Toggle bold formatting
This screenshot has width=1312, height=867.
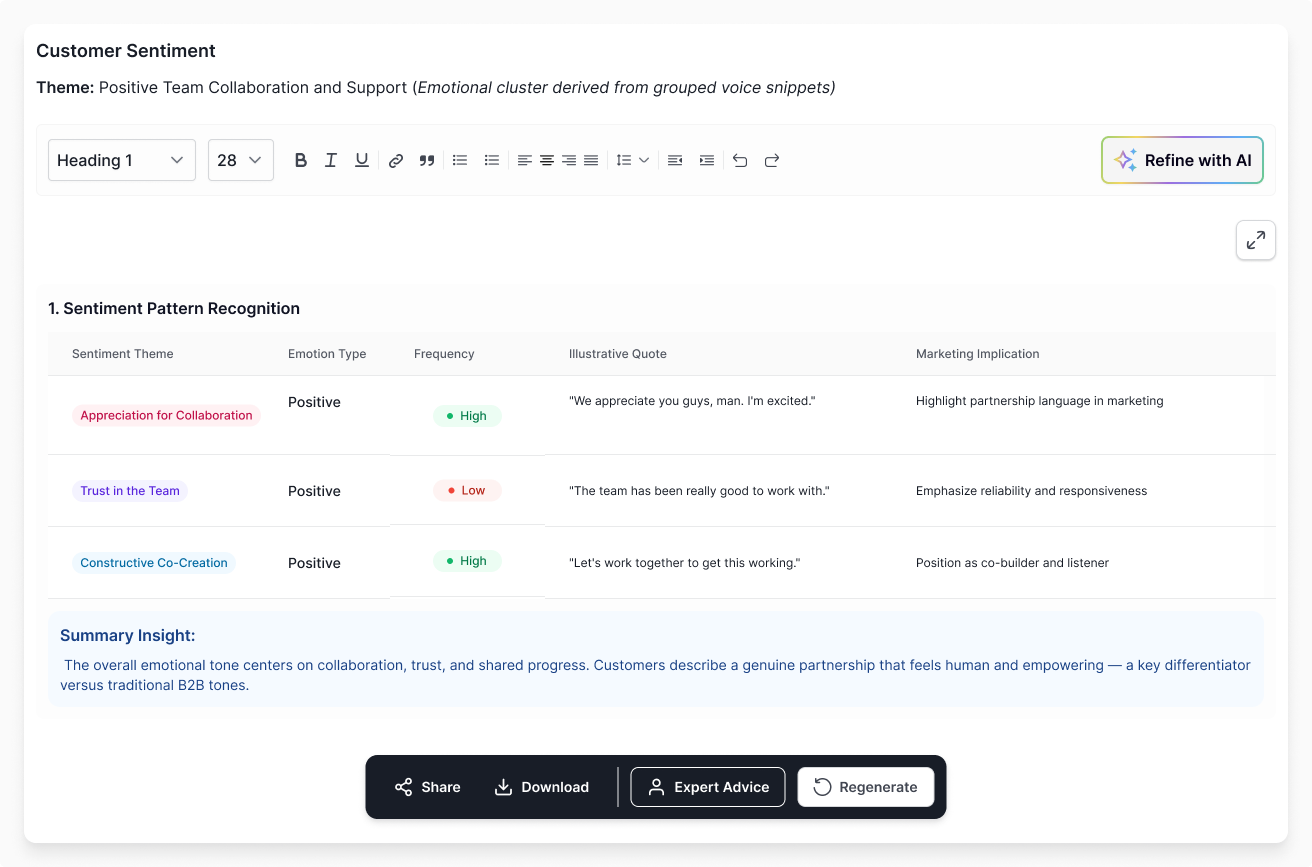tap(301, 159)
